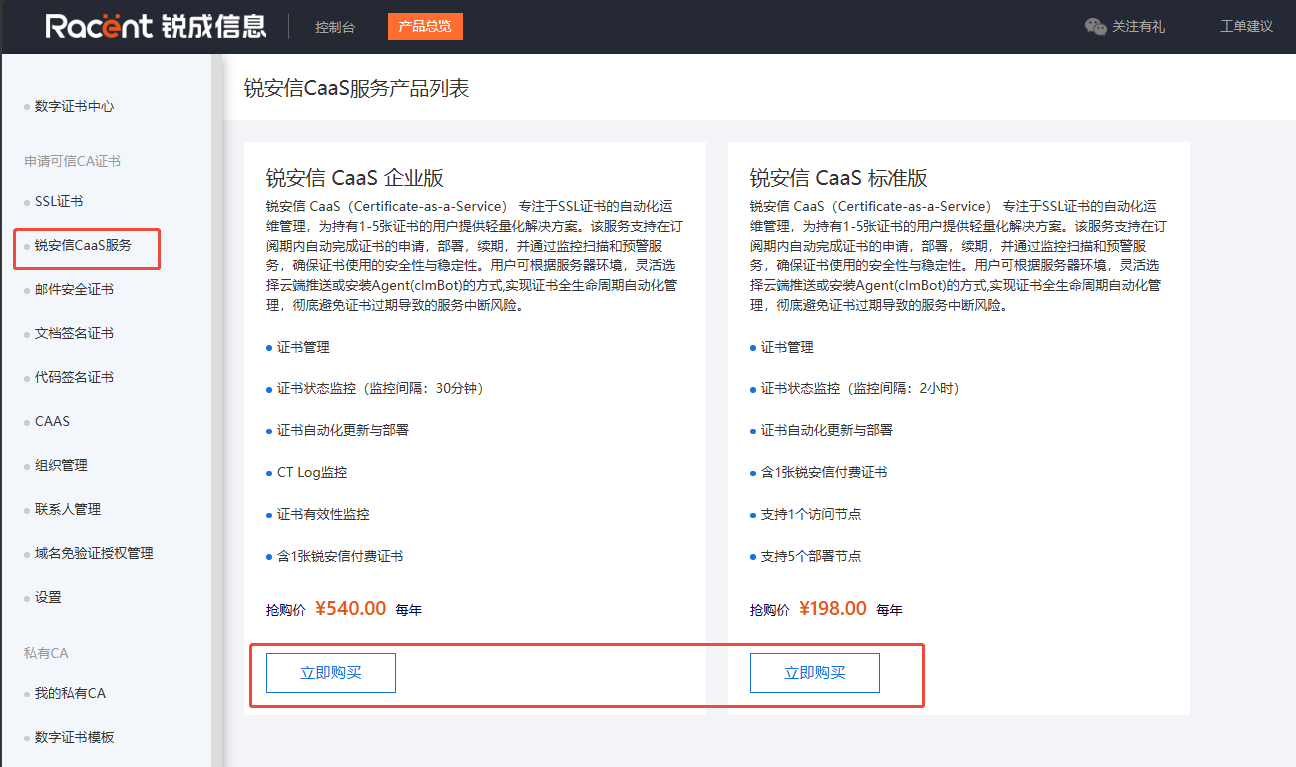Click 立即购买 for CaaS 标准版
Image resolution: width=1296 pixels, height=767 pixels.
815,673
